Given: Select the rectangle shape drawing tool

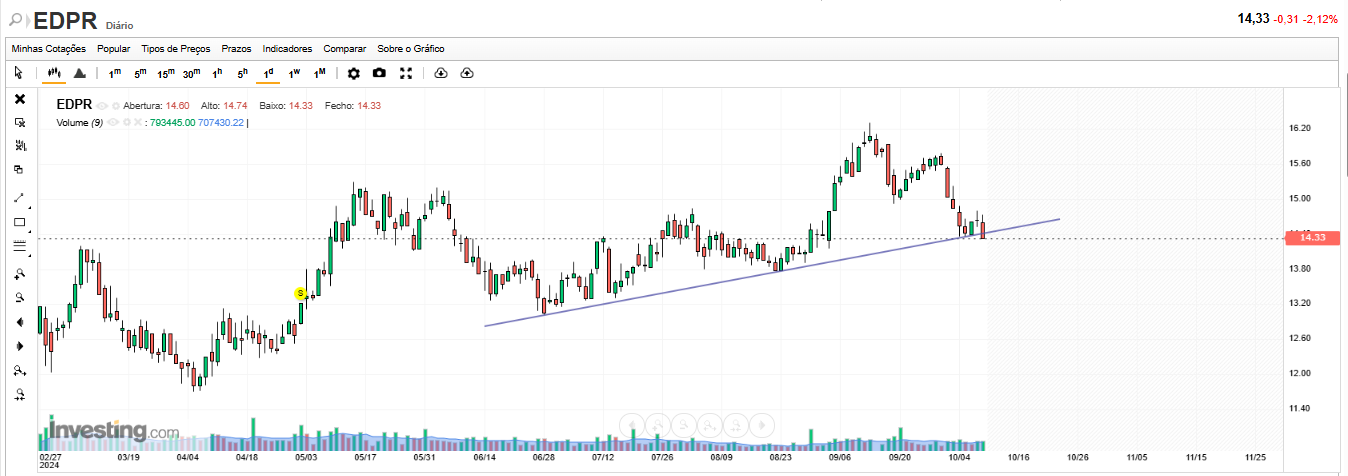Looking at the screenshot, I should click(19, 222).
